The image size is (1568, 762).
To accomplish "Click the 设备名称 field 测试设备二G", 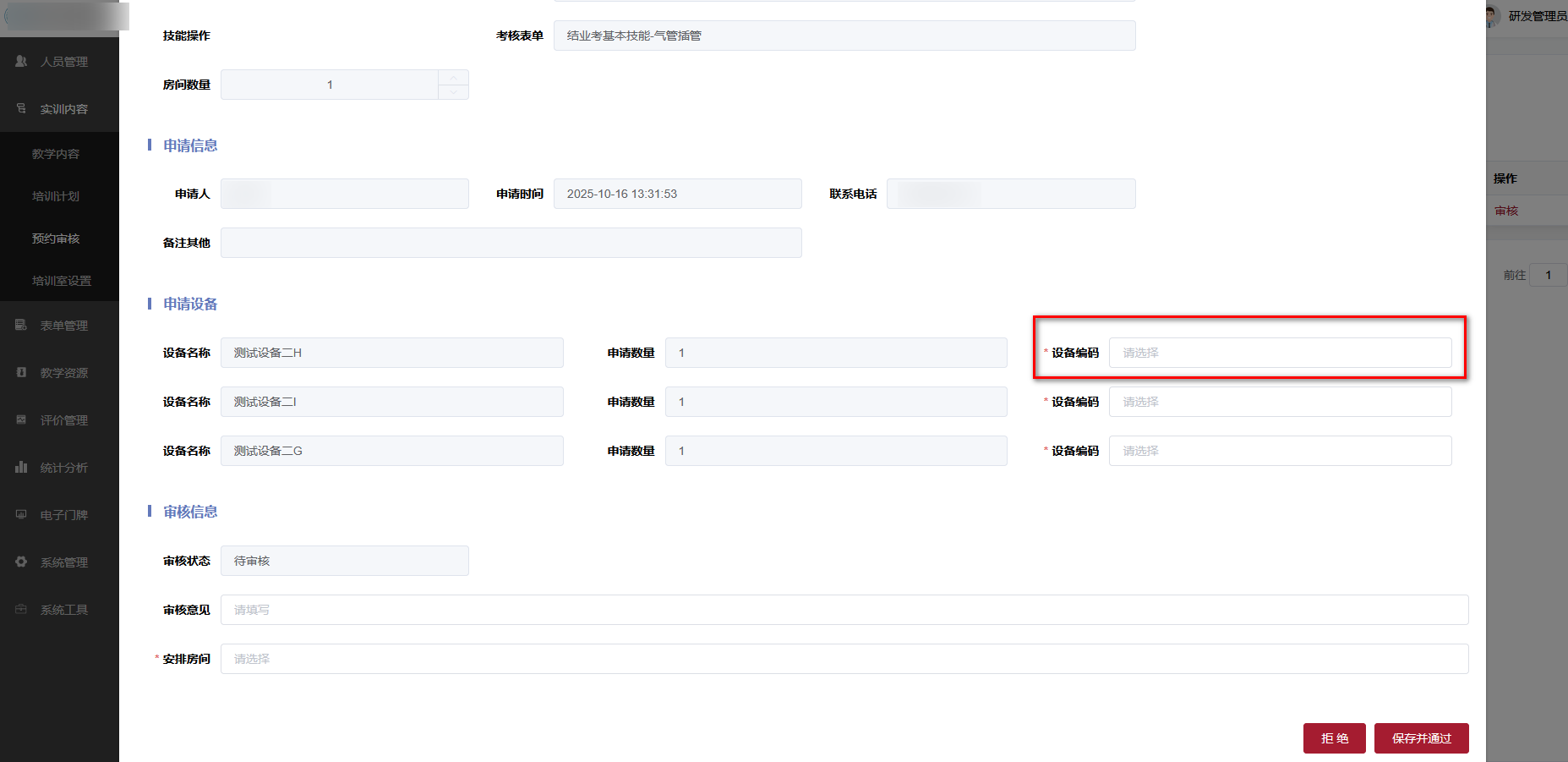I will 392,451.
